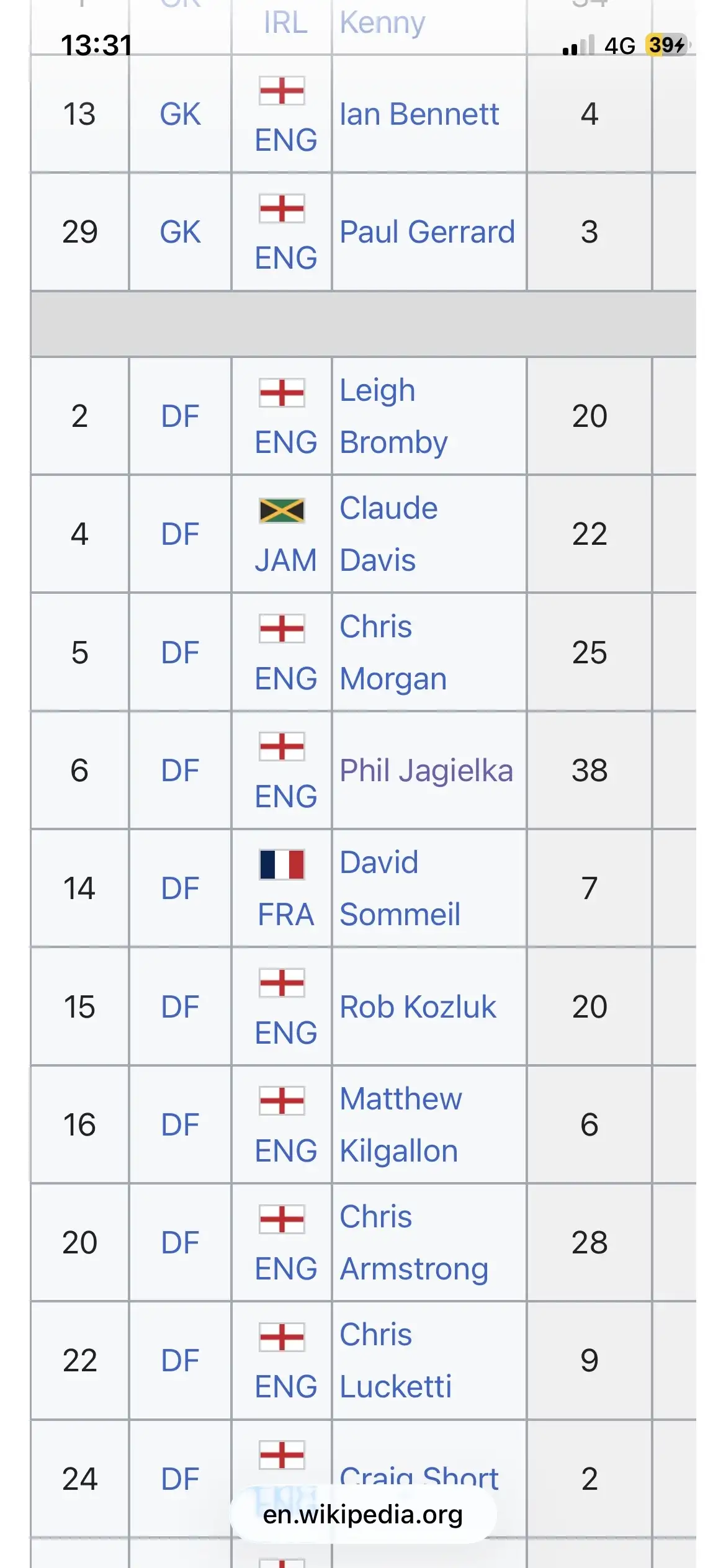Tap DF position link in Chris Morgan row
The height and width of the screenshot is (1568, 726).
(180, 653)
